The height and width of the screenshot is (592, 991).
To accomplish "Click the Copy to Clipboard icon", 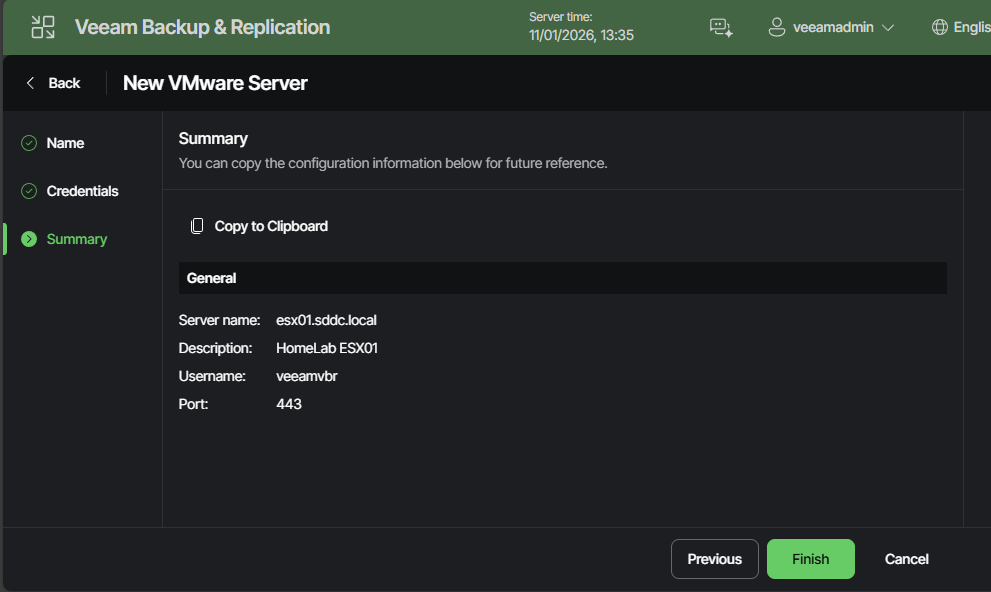I will [x=196, y=225].
